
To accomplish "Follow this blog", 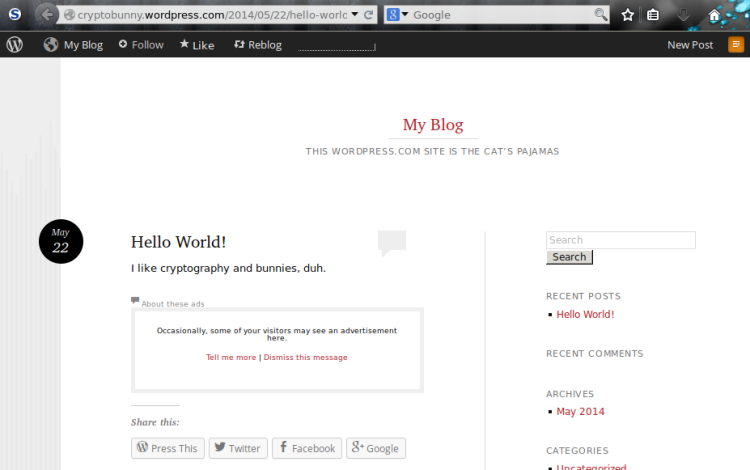I will tap(141, 45).
